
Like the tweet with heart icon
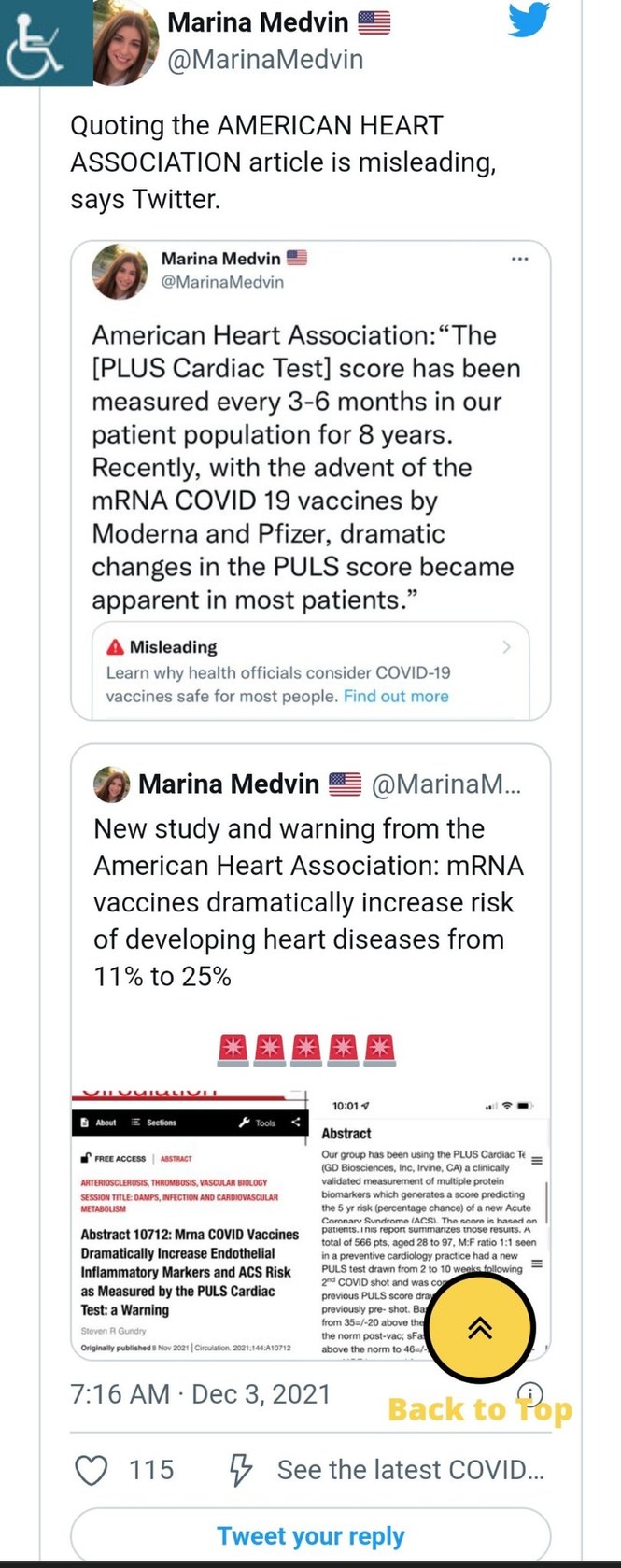(91, 1470)
